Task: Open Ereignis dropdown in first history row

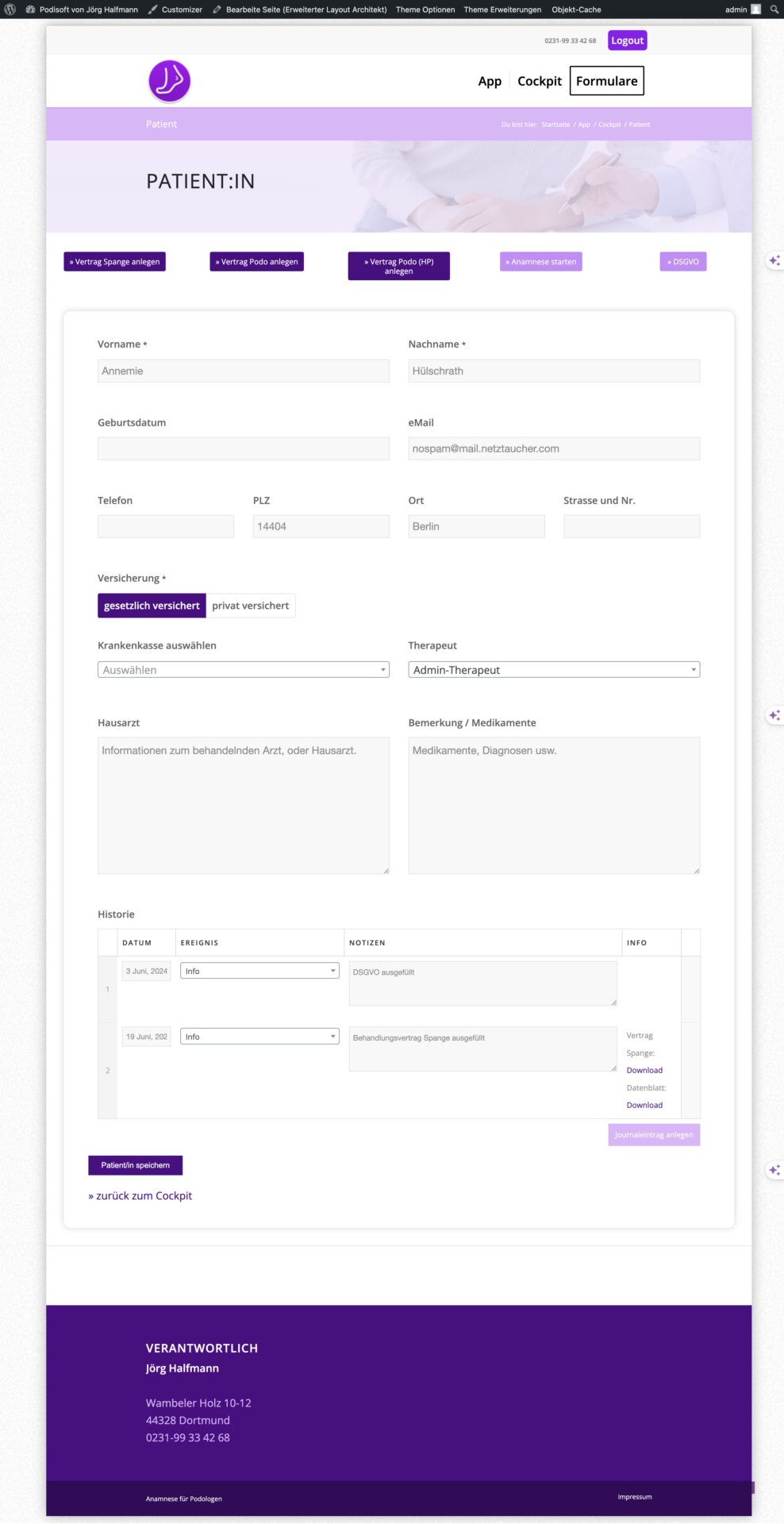Action: pyautogui.click(x=259, y=971)
